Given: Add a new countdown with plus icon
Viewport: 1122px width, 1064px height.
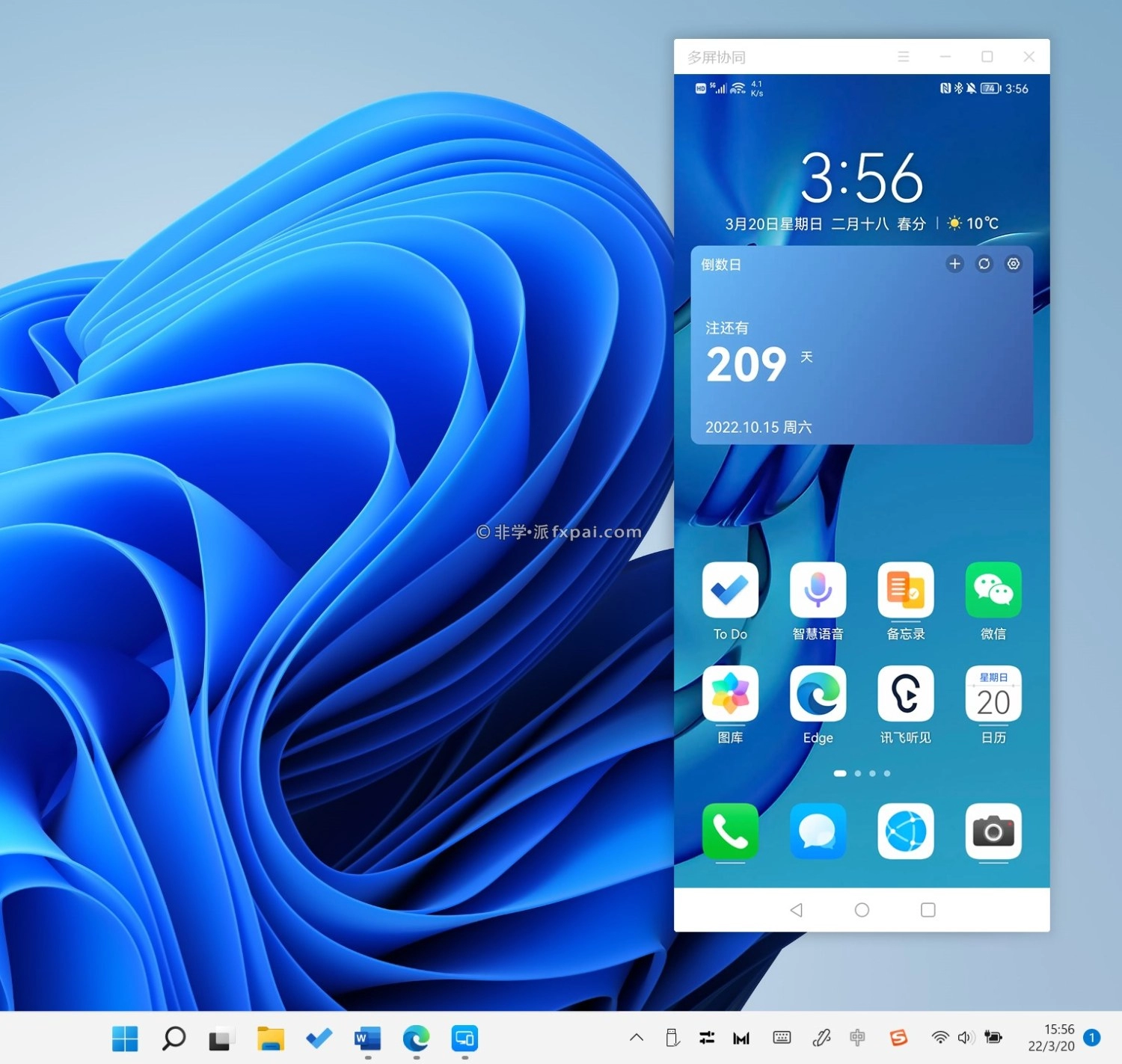Looking at the screenshot, I should (954, 264).
